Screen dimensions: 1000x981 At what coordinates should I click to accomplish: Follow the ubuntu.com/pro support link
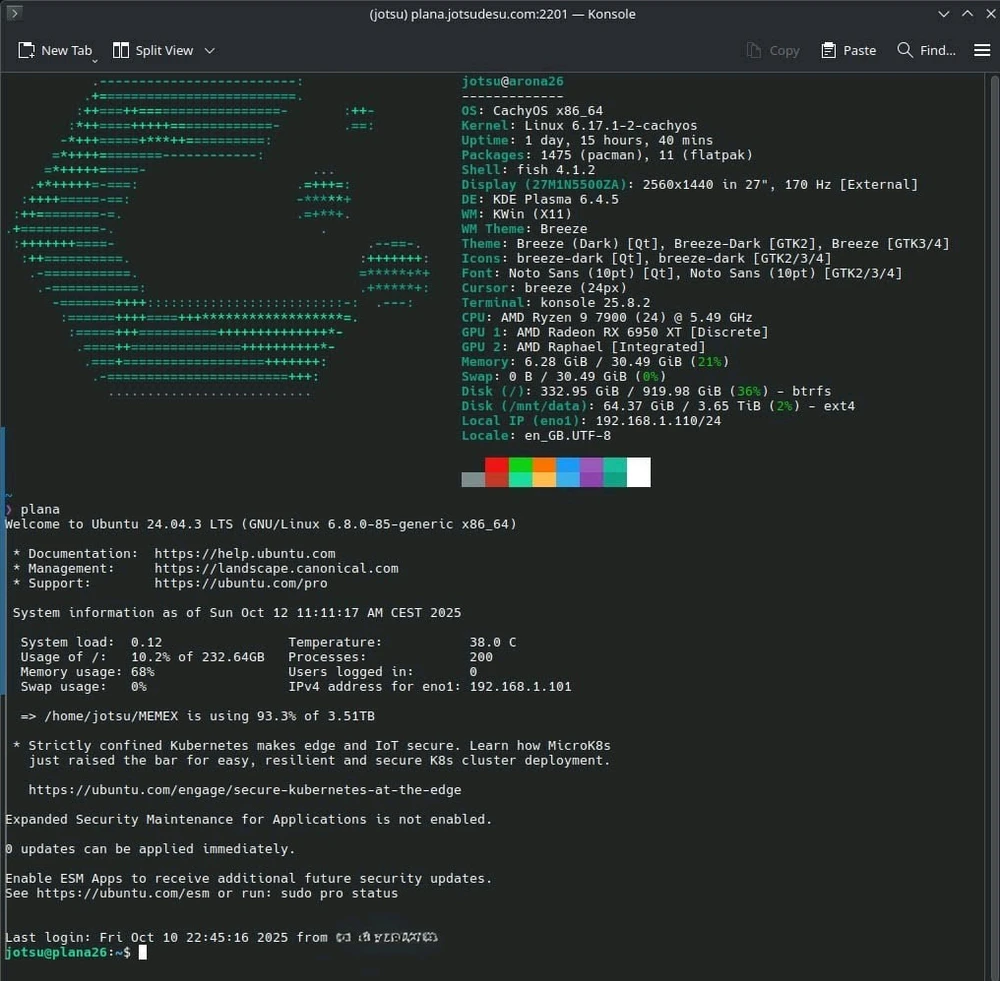tap(240, 583)
